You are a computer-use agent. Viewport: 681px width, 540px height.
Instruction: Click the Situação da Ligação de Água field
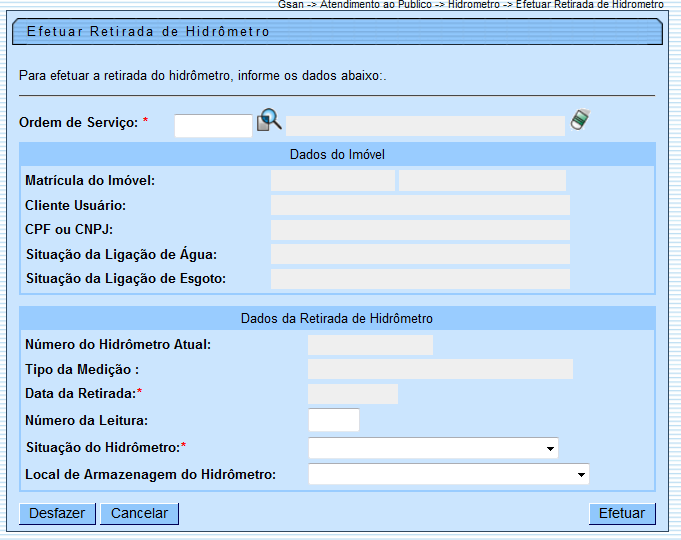[x=420, y=254]
